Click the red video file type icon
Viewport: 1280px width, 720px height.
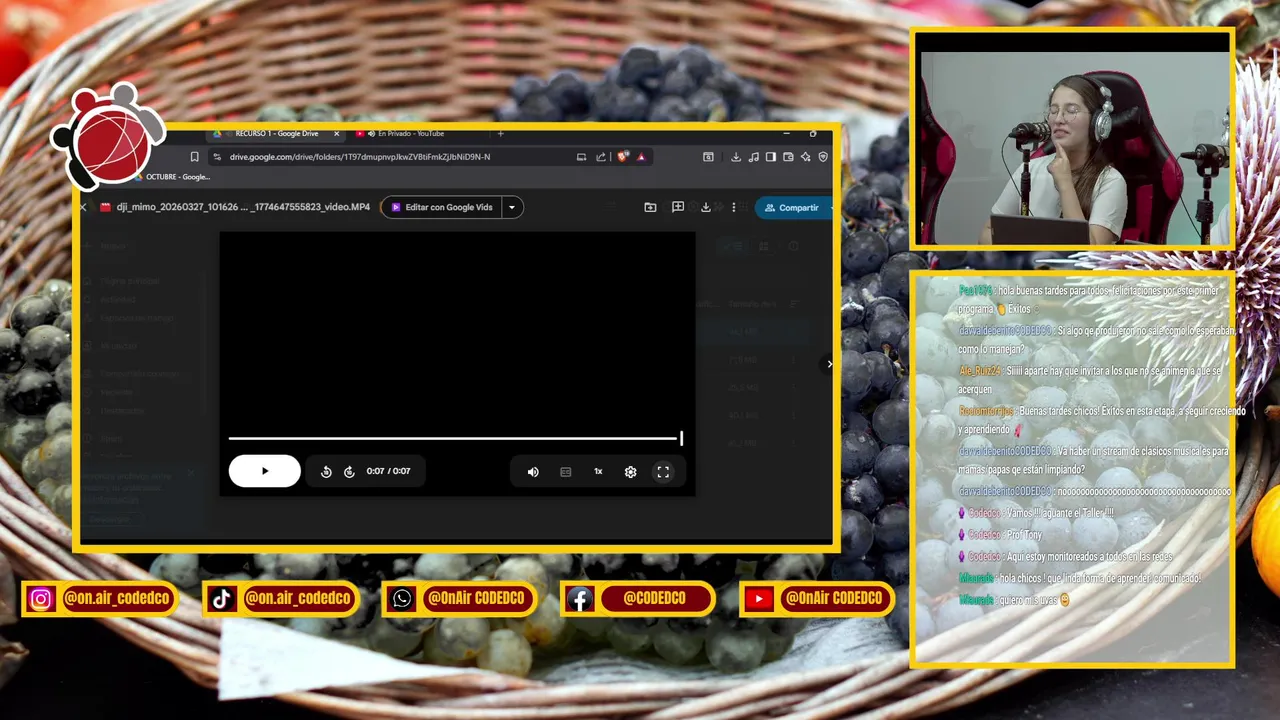pos(105,207)
